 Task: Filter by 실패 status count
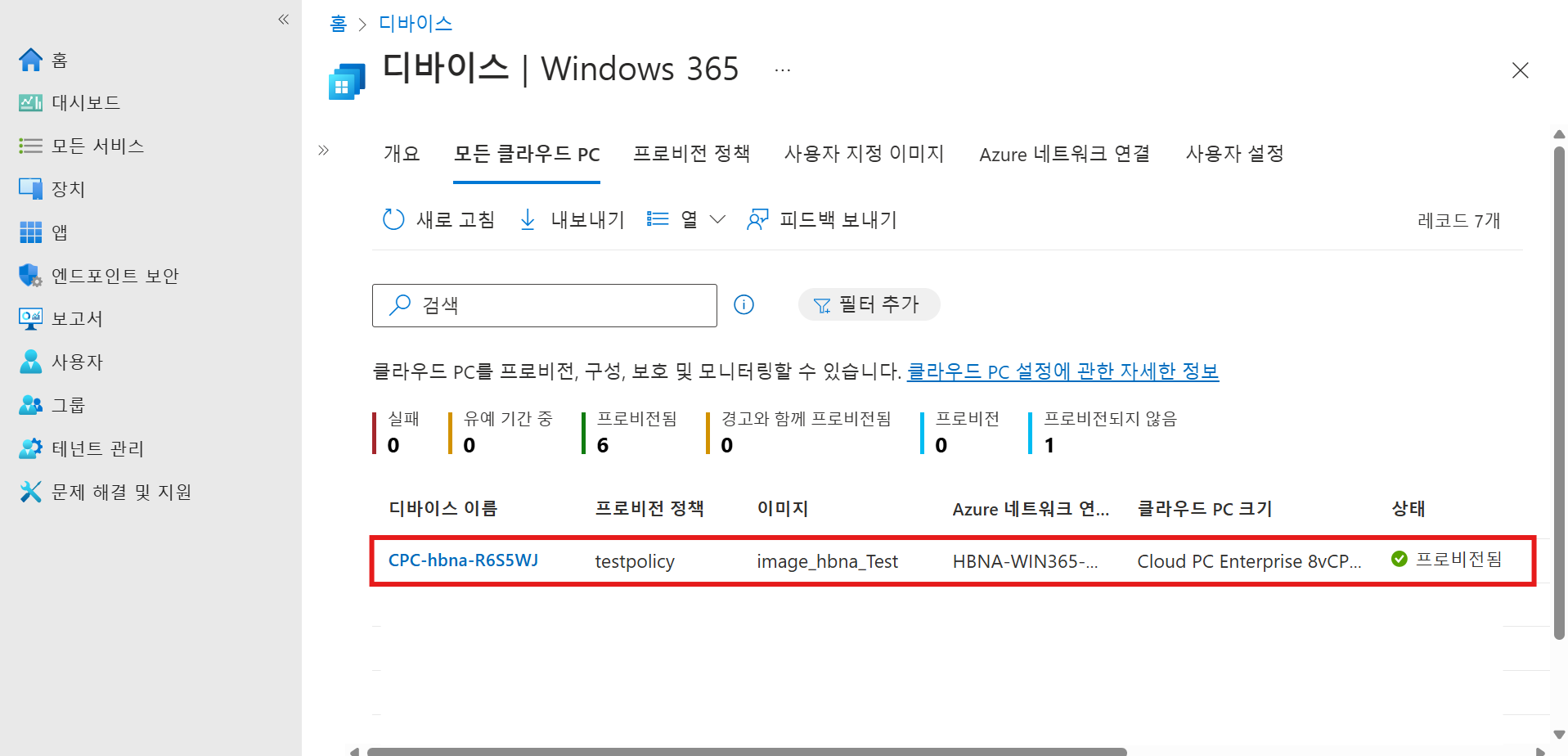(397, 432)
